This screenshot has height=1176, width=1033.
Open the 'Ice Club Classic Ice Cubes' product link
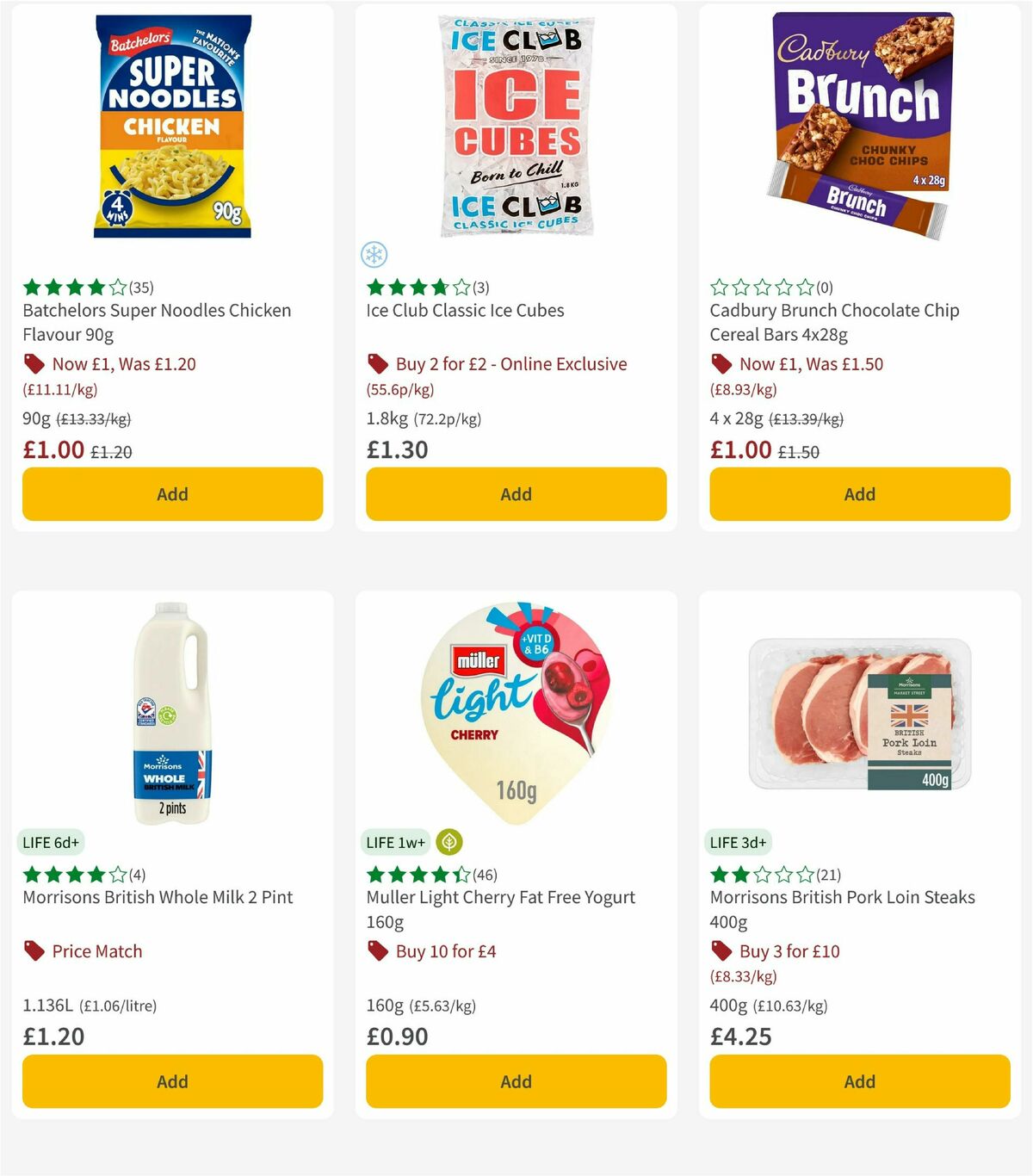point(464,311)
